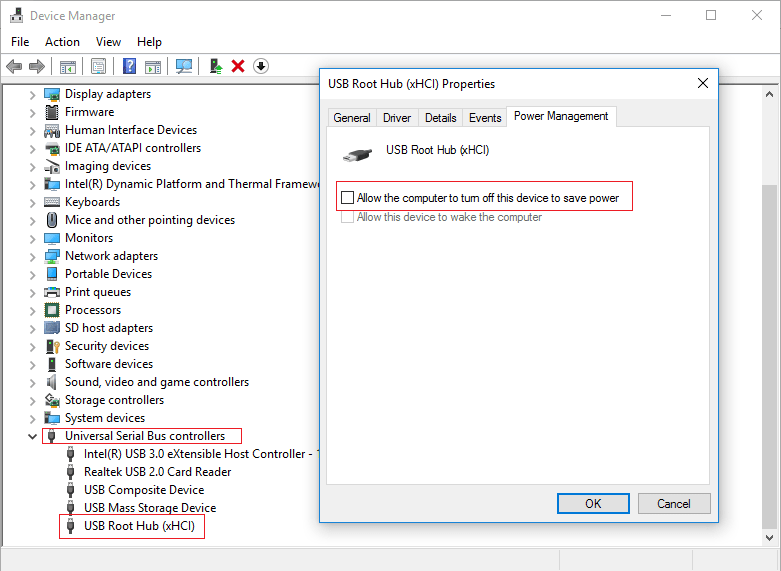Switch to the Events tab
This screenshot has height=571, width=781.
point(485,118)
